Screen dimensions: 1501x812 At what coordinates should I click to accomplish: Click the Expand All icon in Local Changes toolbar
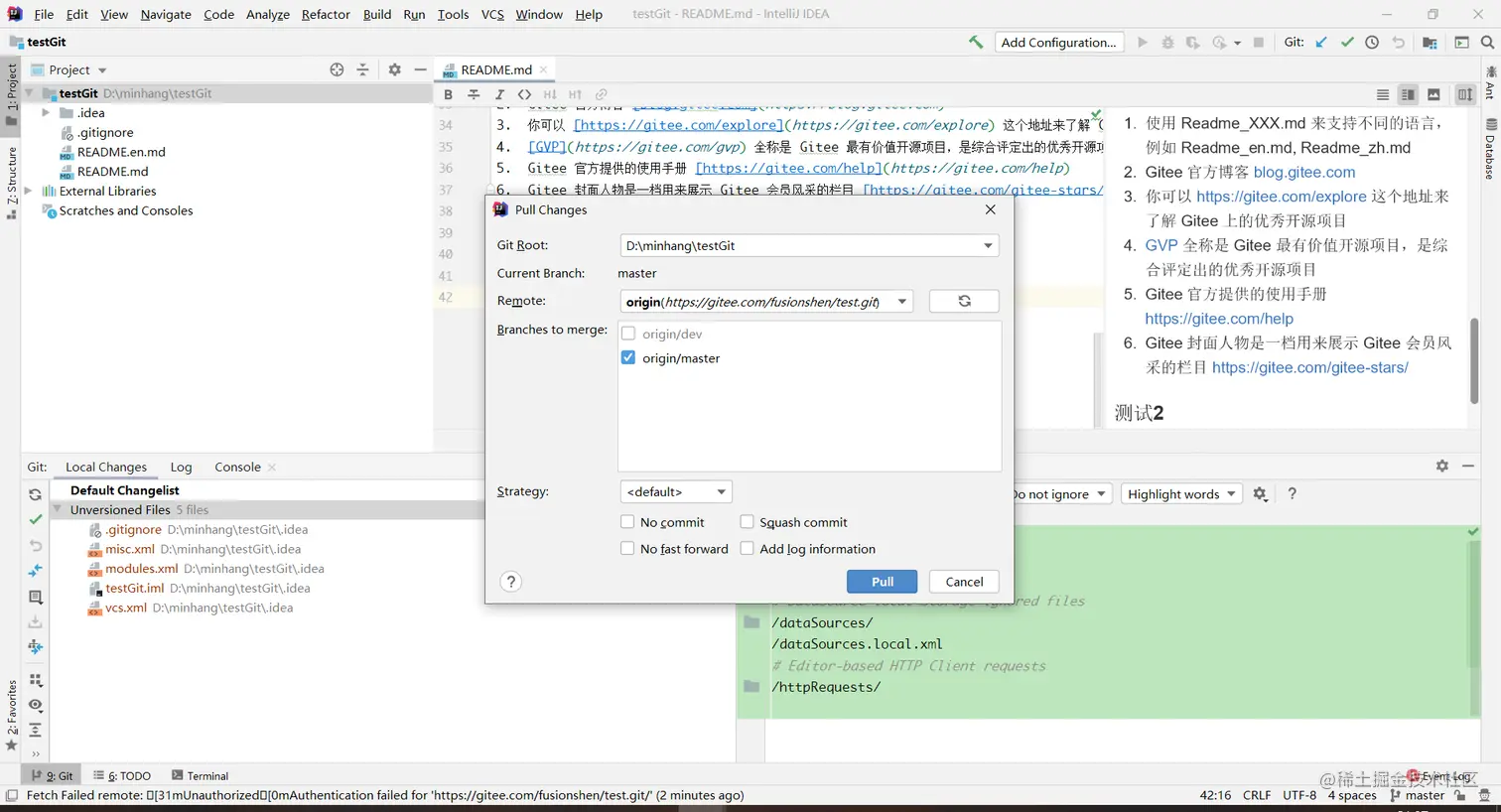pos(35,731)
